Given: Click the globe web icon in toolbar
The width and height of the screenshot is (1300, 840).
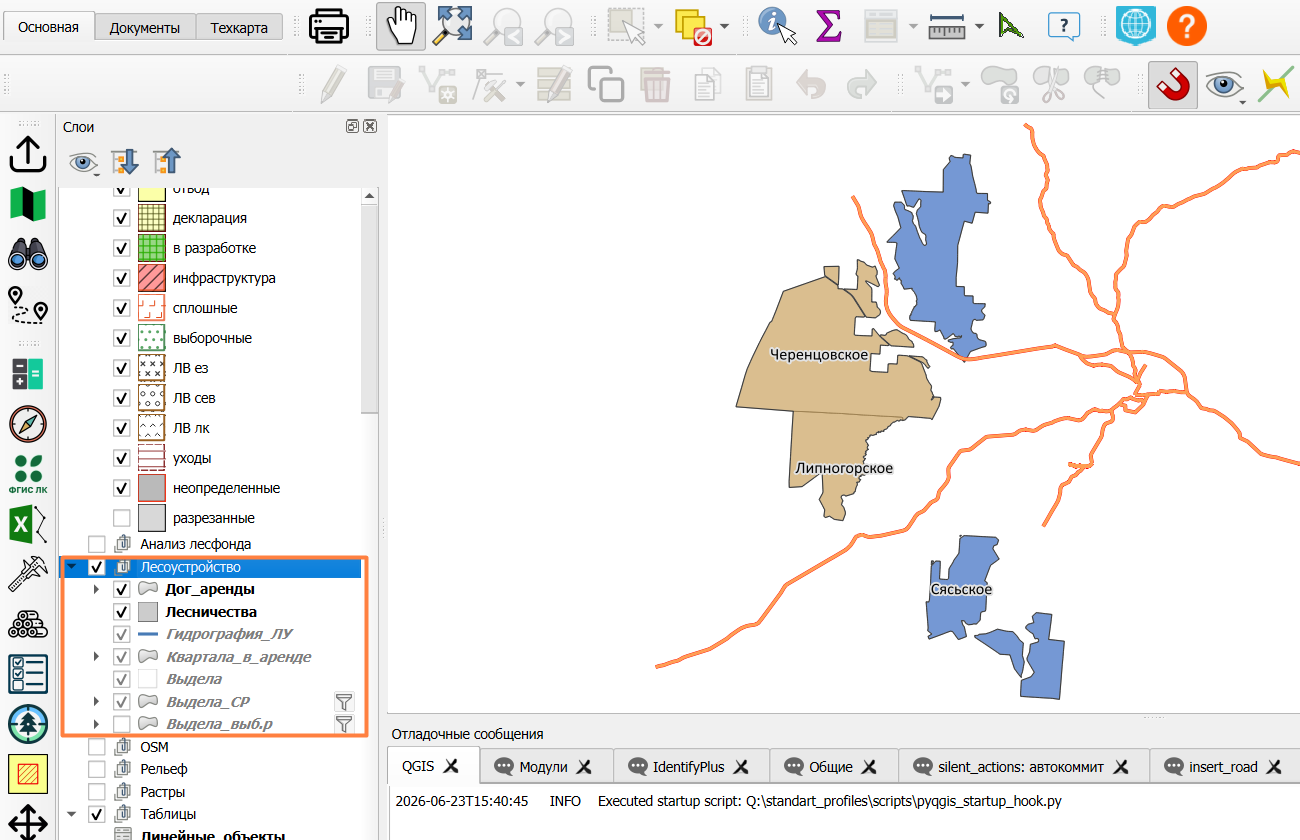Looking at the screenshot, I should click(1136, 26).
